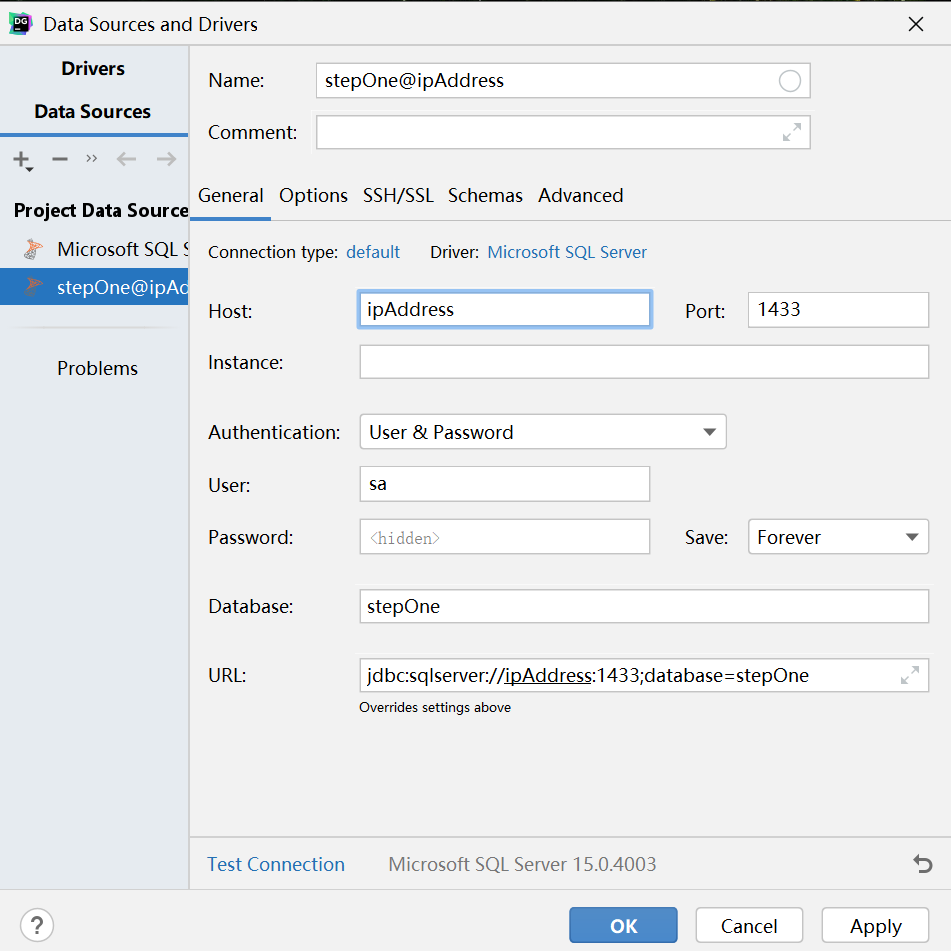Click into the Instance input field
This screenshot has height=951, width=951.
[644, 362]
